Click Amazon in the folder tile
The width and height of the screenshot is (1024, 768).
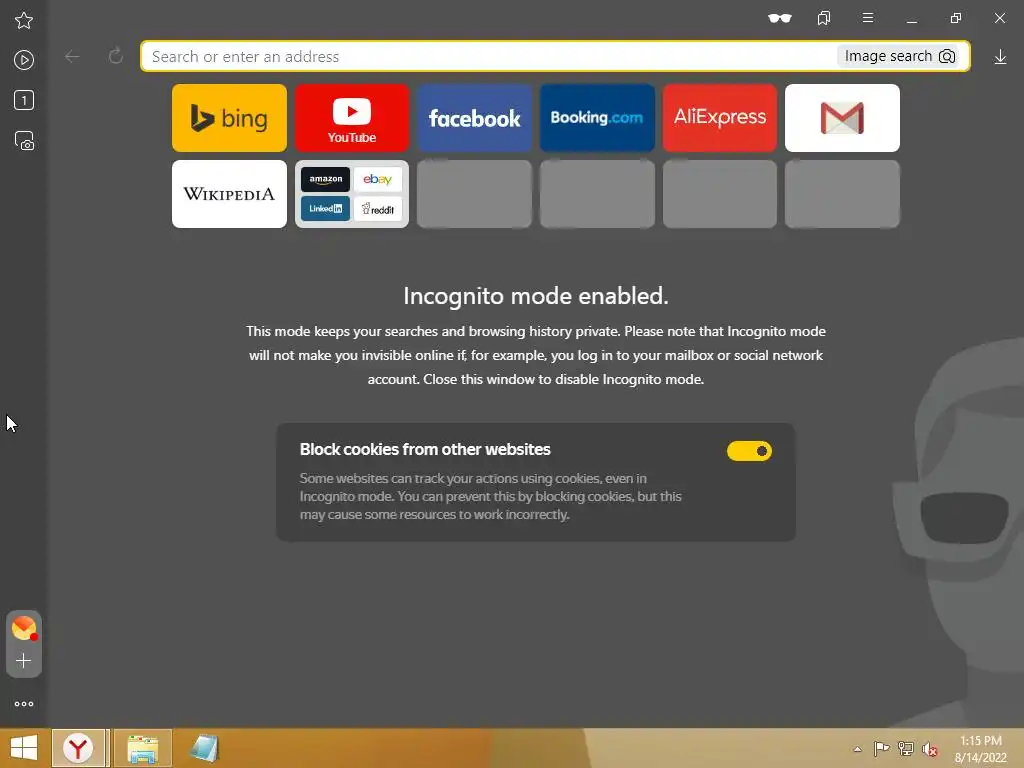point(325,179)
